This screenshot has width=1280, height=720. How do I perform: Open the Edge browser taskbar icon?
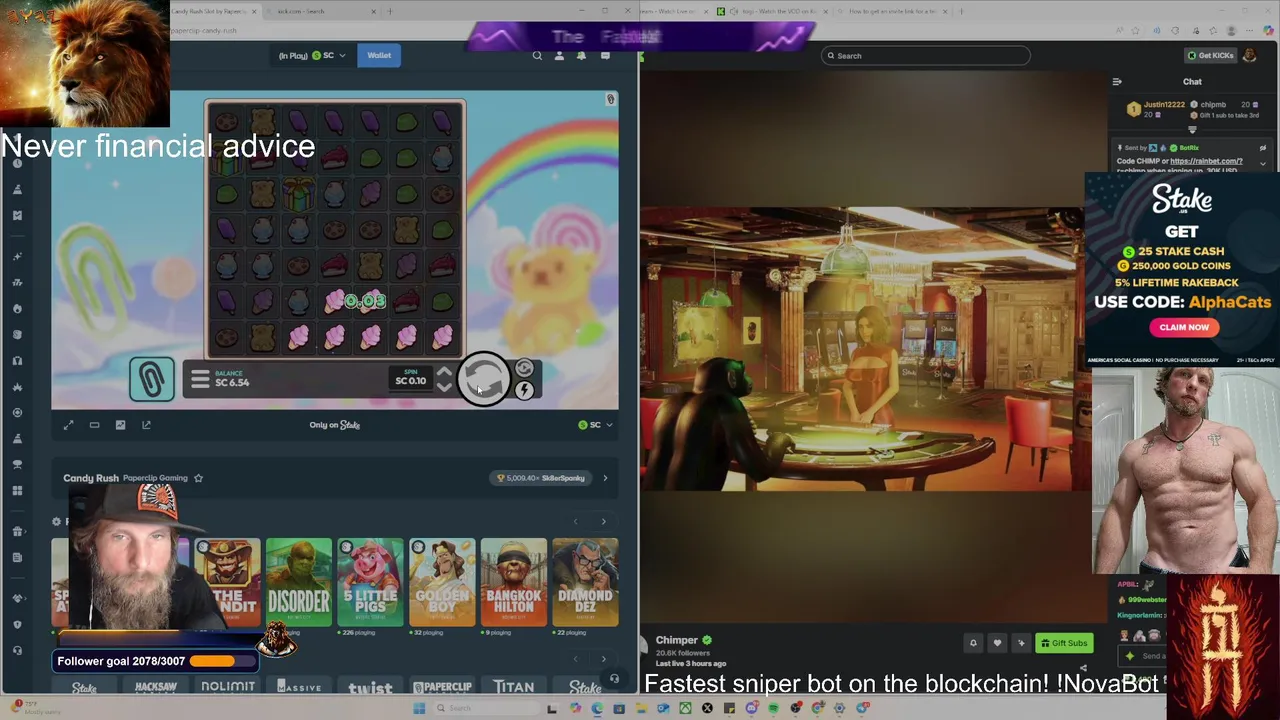click(597, 708)
